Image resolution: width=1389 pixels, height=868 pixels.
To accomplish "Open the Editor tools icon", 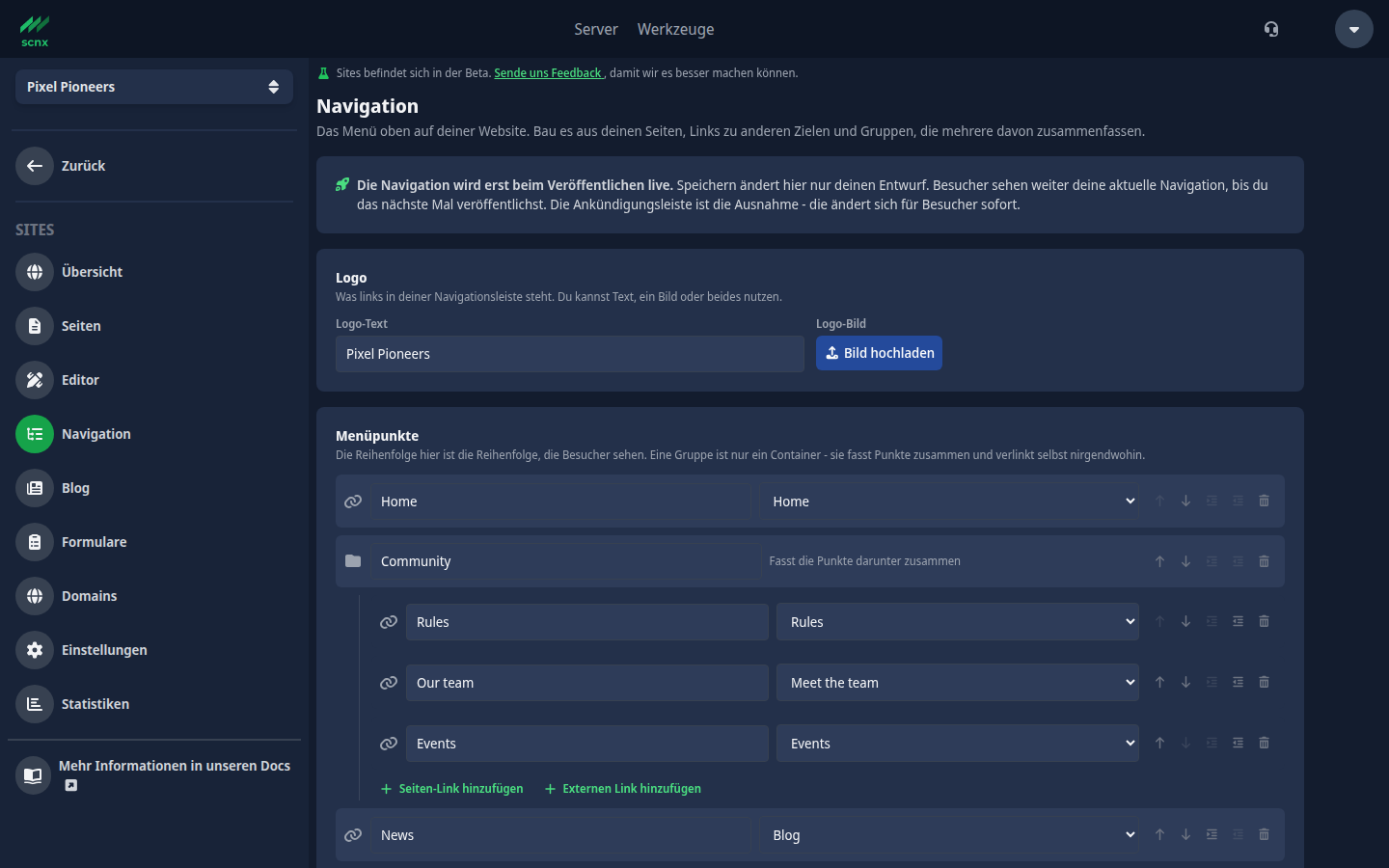I will pyautogui.click(x=35, y=380).
